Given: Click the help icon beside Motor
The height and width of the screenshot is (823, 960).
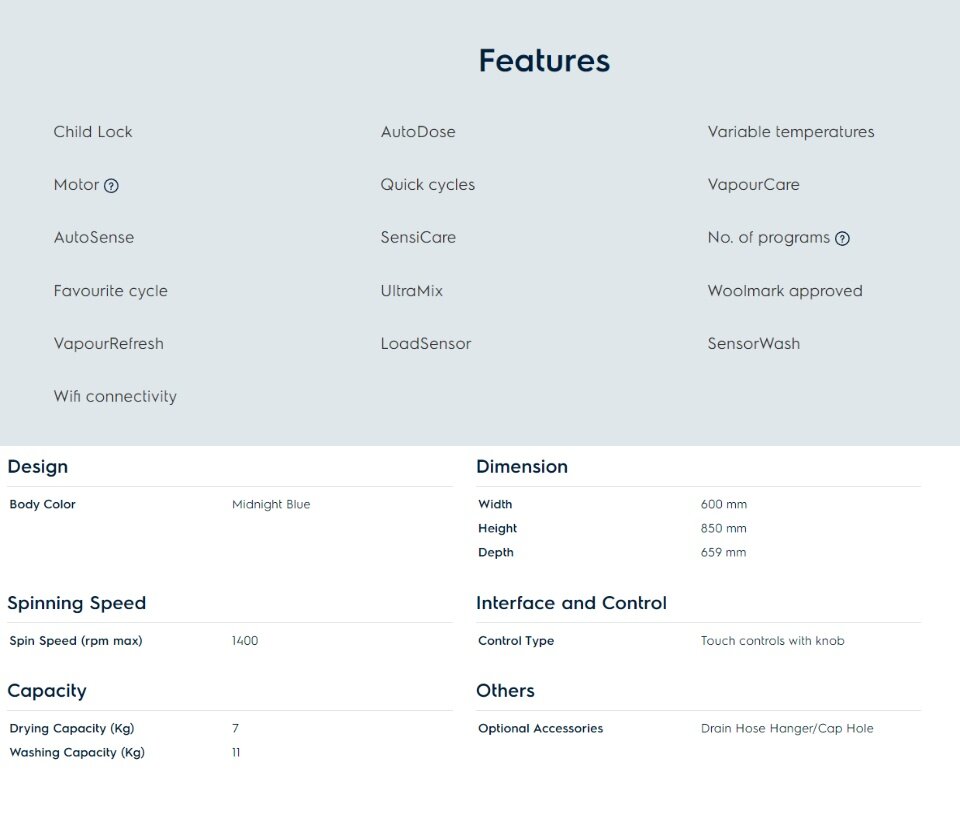Looking at the screenshot, I should point(111,186).
